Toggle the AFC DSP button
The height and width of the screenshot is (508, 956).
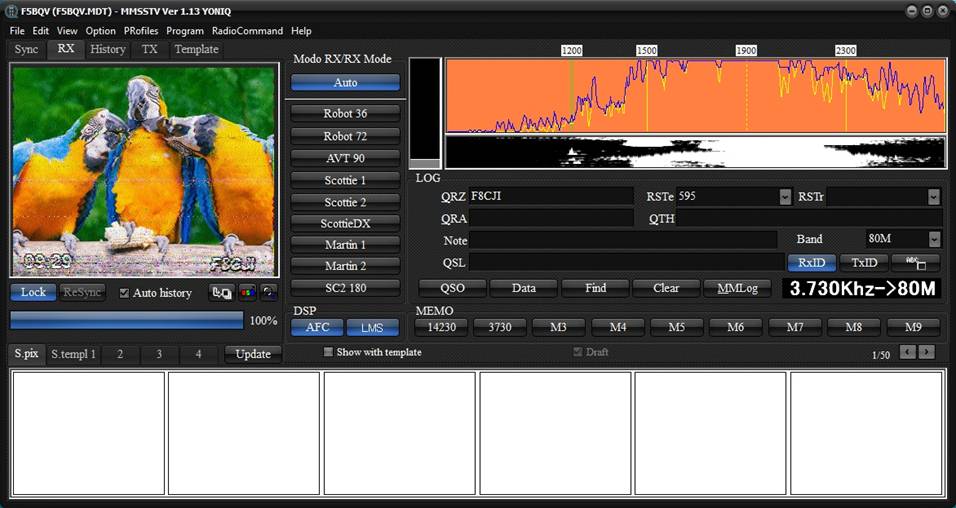318,327
